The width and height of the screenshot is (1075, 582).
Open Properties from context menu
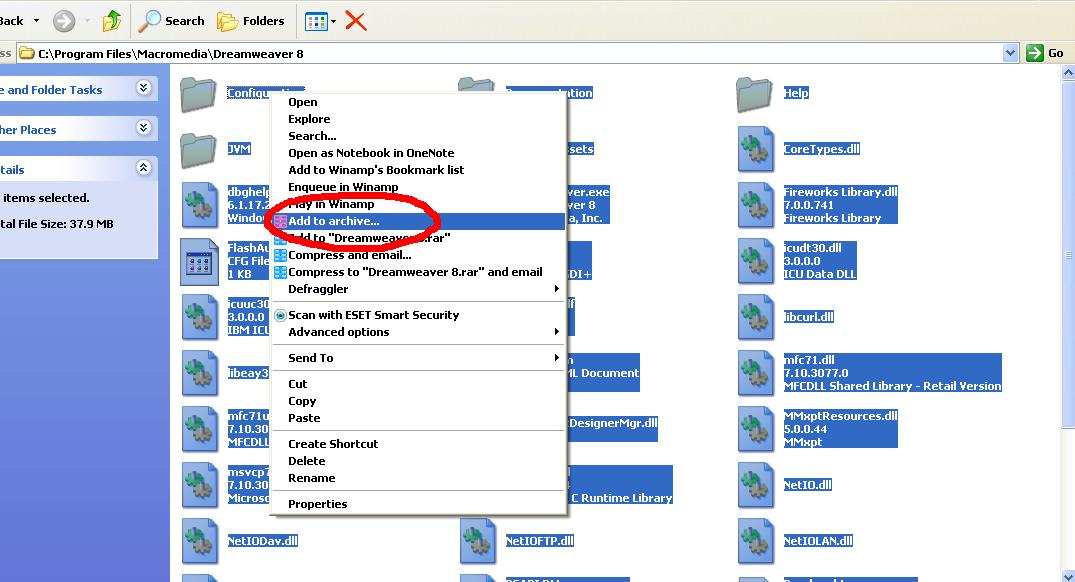(418, 504)
